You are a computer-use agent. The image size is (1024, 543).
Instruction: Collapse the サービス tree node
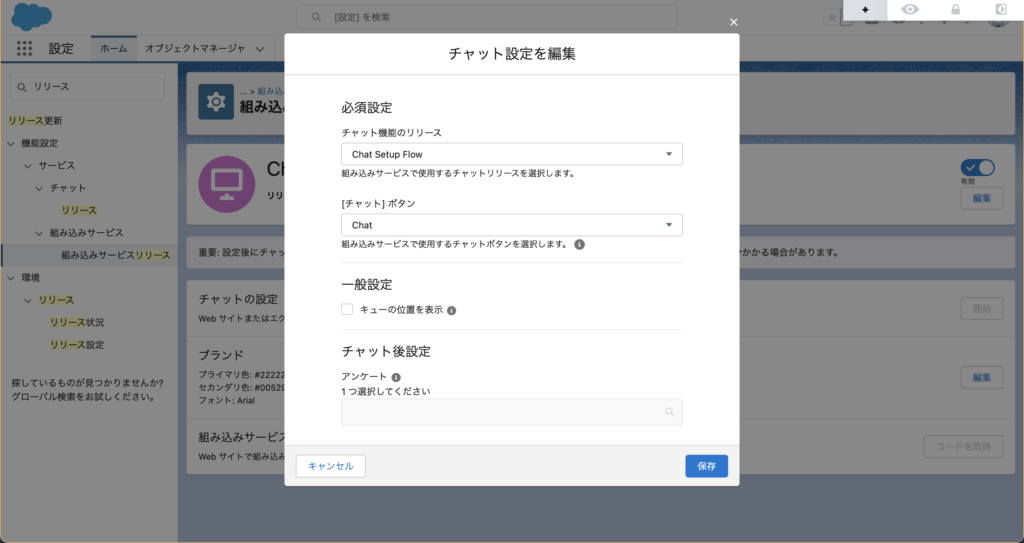27,166
